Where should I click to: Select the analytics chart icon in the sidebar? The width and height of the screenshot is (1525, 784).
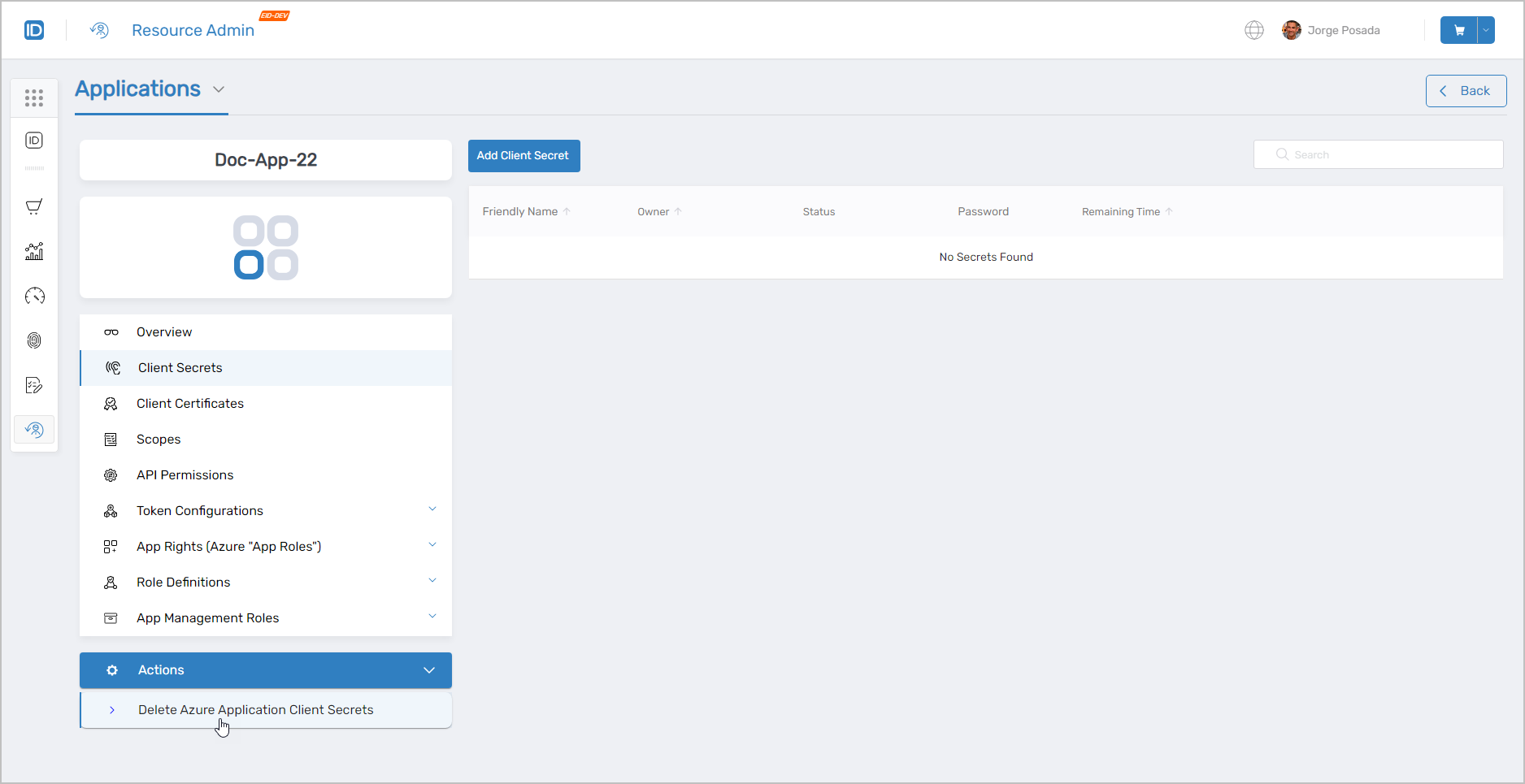coord(34,252)
